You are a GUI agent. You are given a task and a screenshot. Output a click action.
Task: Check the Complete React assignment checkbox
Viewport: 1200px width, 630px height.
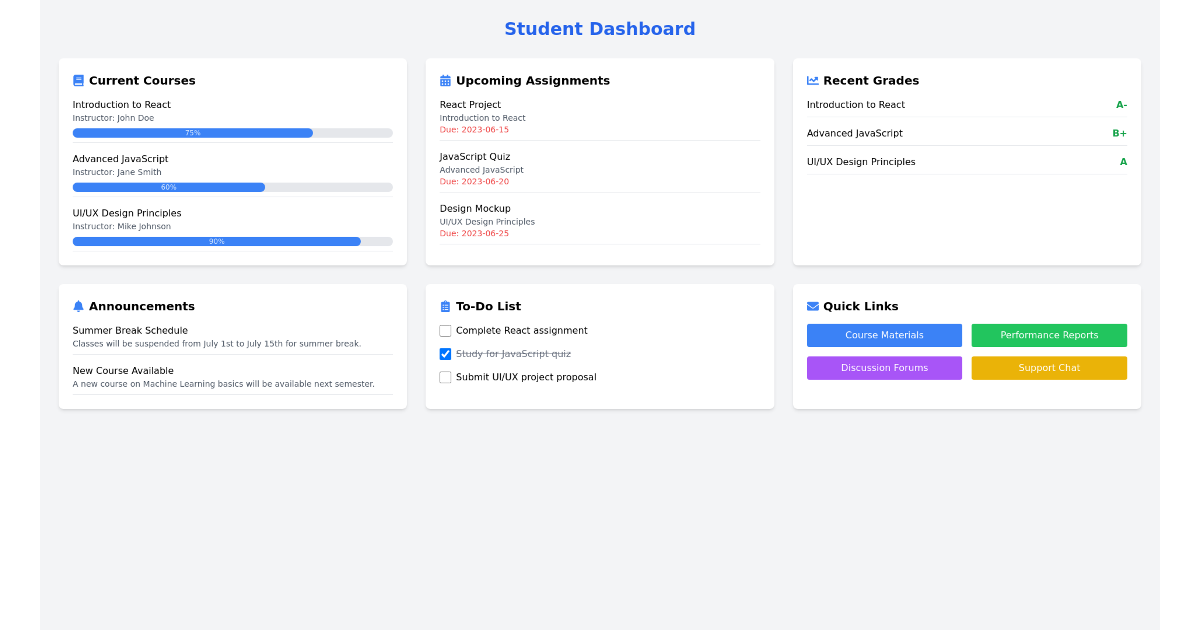[x=445, y=330]
